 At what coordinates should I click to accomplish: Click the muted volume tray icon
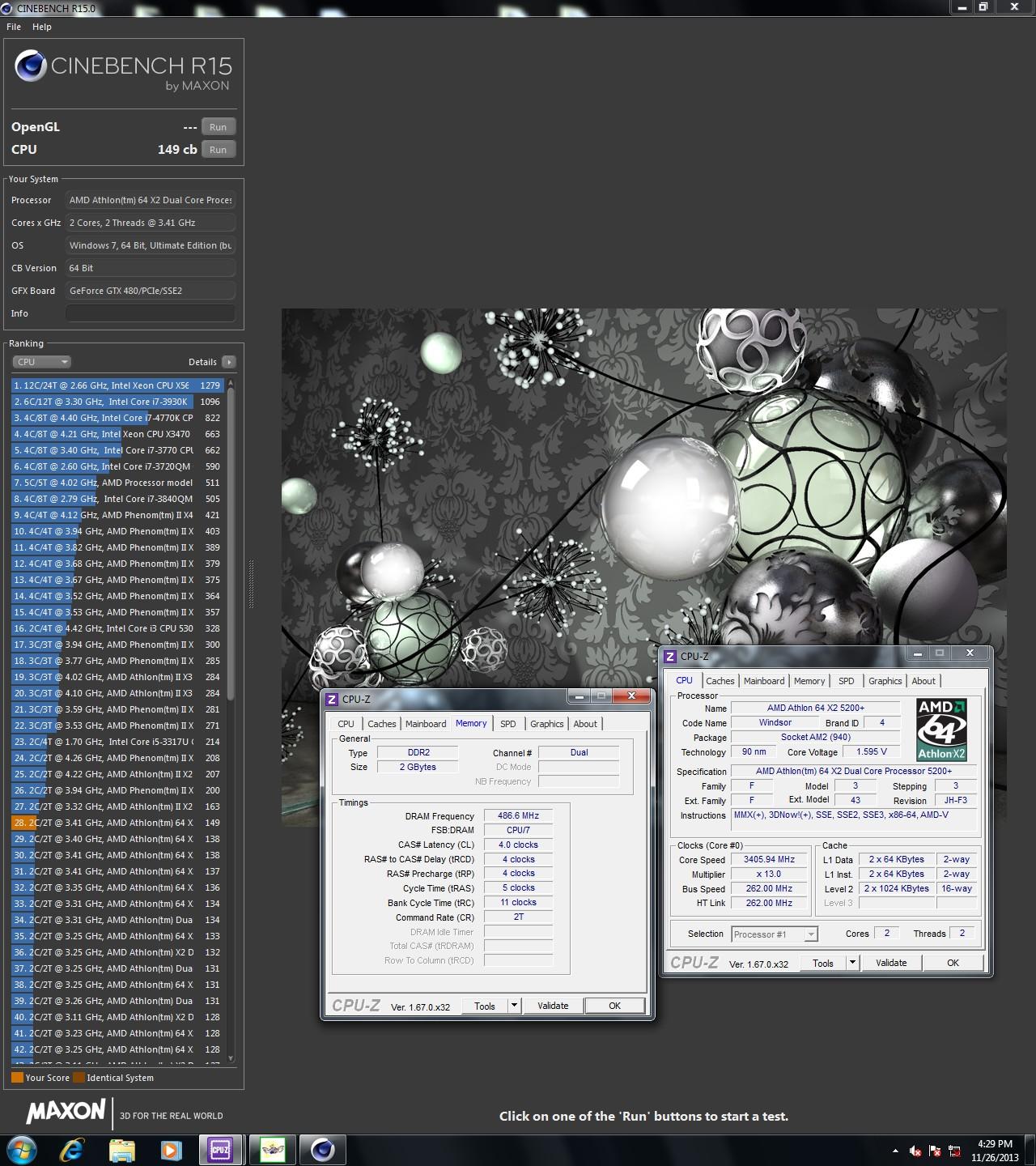tap(915, 1151)
